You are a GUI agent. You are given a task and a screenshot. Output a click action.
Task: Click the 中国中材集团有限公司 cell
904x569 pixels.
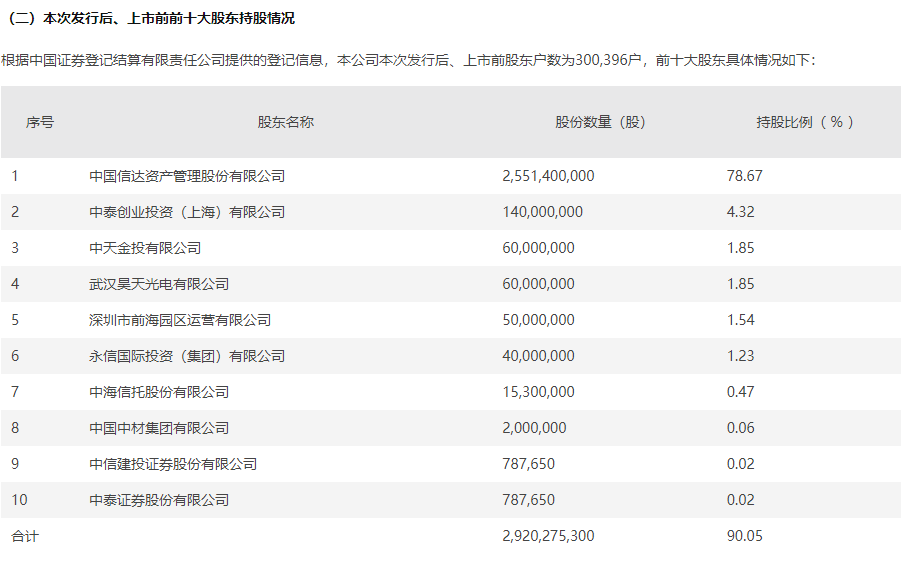(159, 428)
